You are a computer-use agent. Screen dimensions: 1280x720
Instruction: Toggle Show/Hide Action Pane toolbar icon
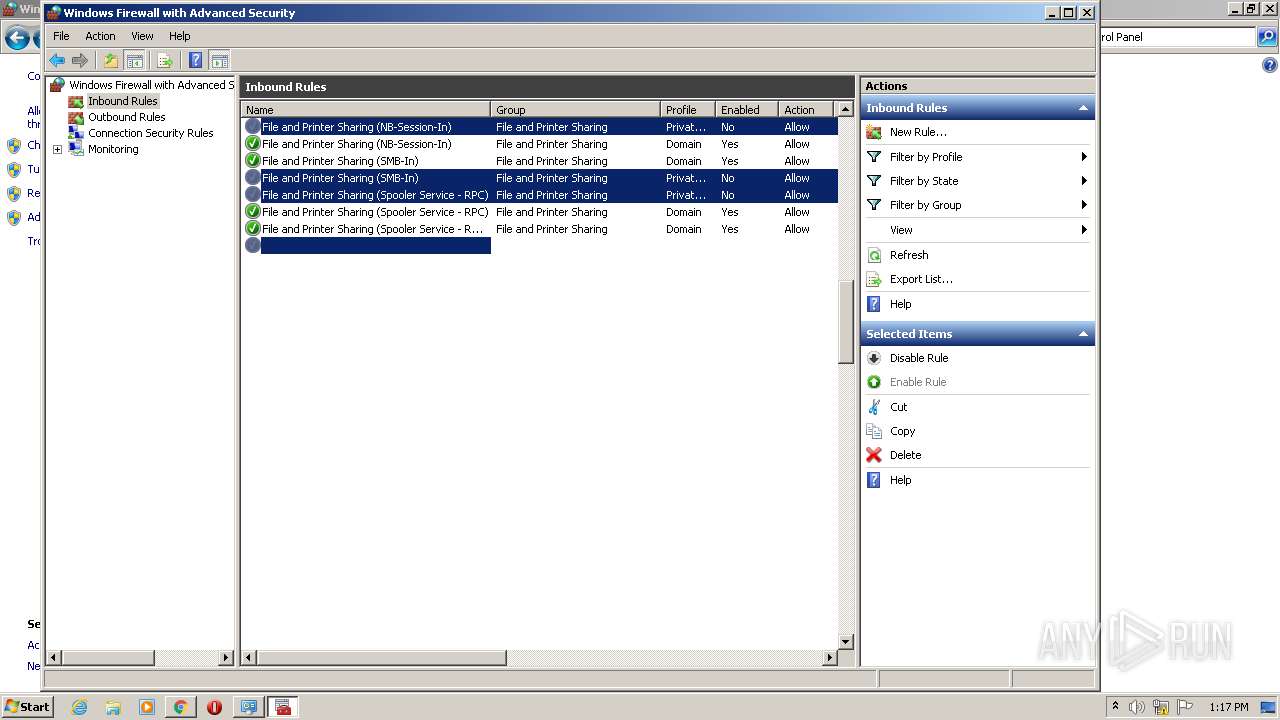220,61
